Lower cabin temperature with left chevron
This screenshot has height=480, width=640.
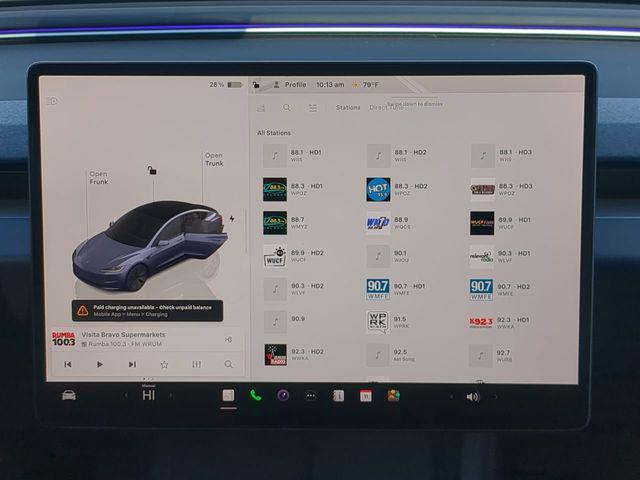pyautogui.click(x=126, y=395)
